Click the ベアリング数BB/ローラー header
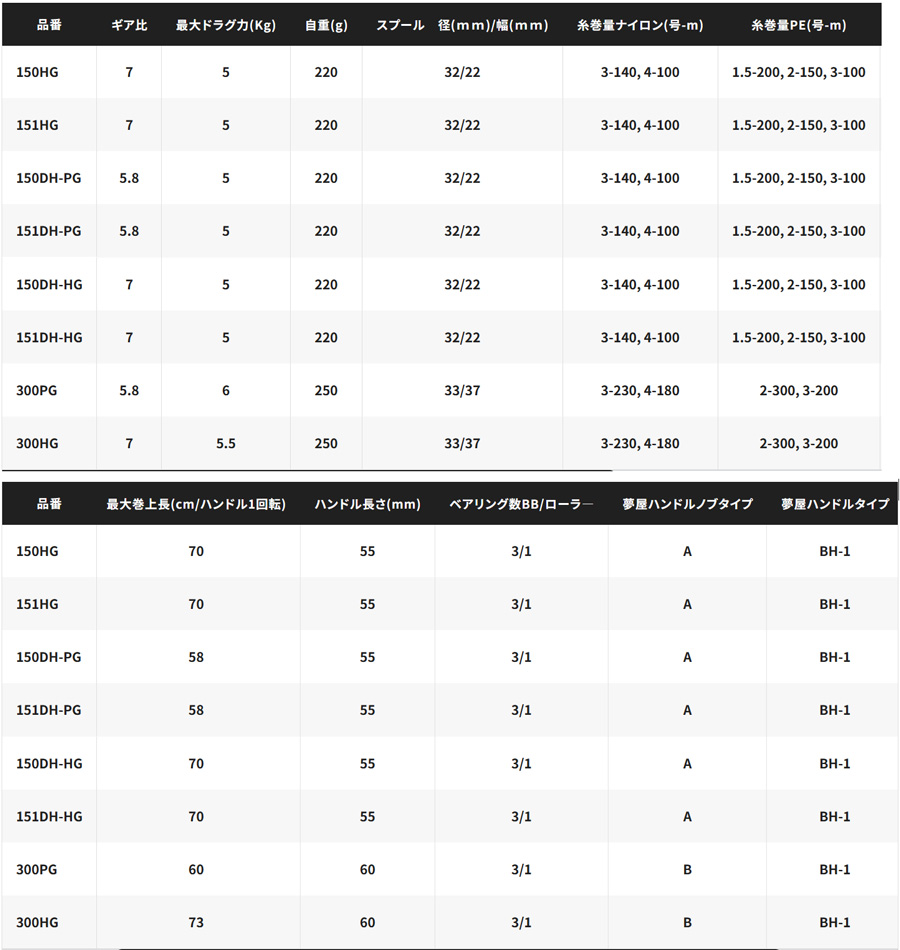Viewport: 900px width, 950px height. point(521,504)
